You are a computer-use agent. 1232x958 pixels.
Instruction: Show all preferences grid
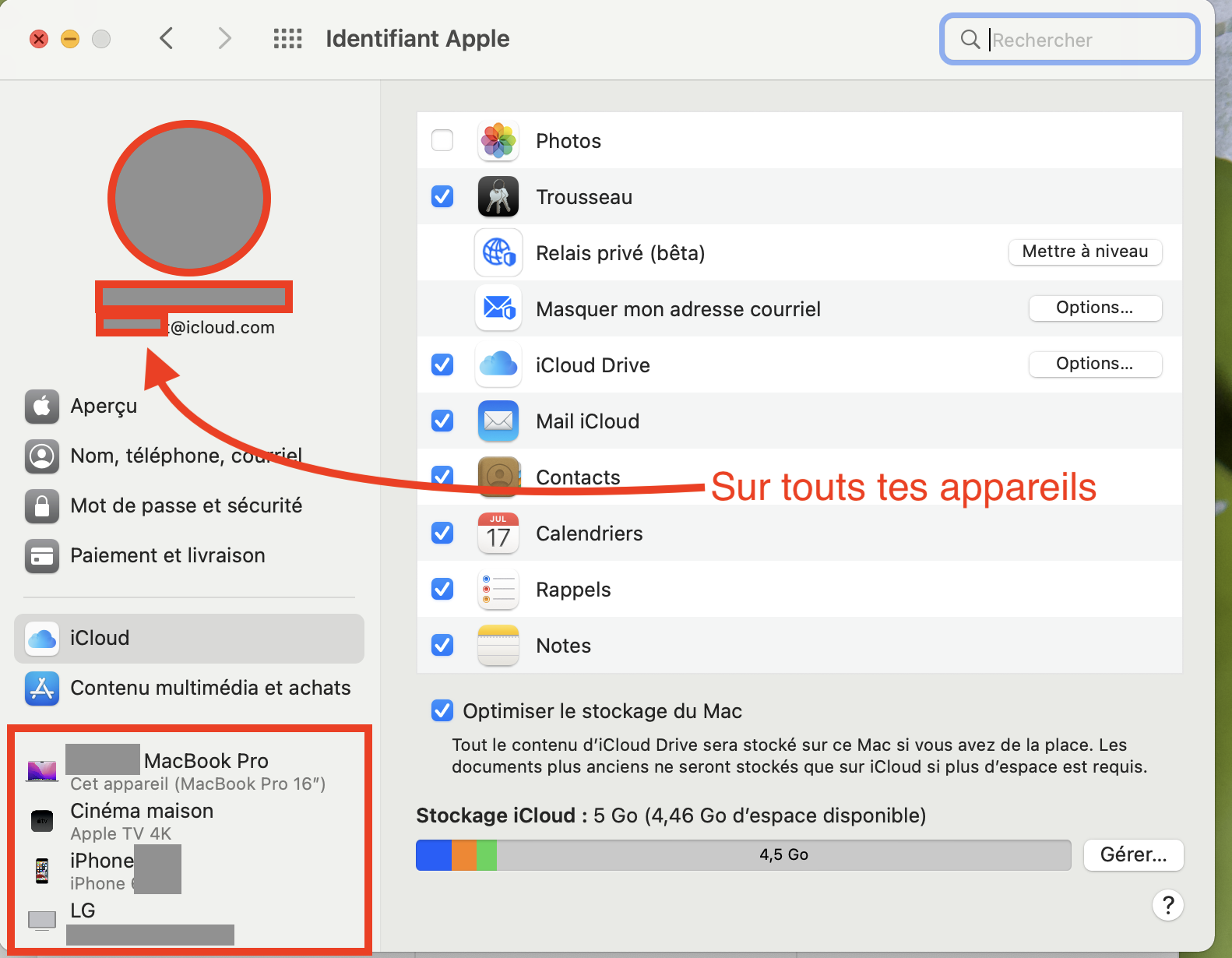287,38
